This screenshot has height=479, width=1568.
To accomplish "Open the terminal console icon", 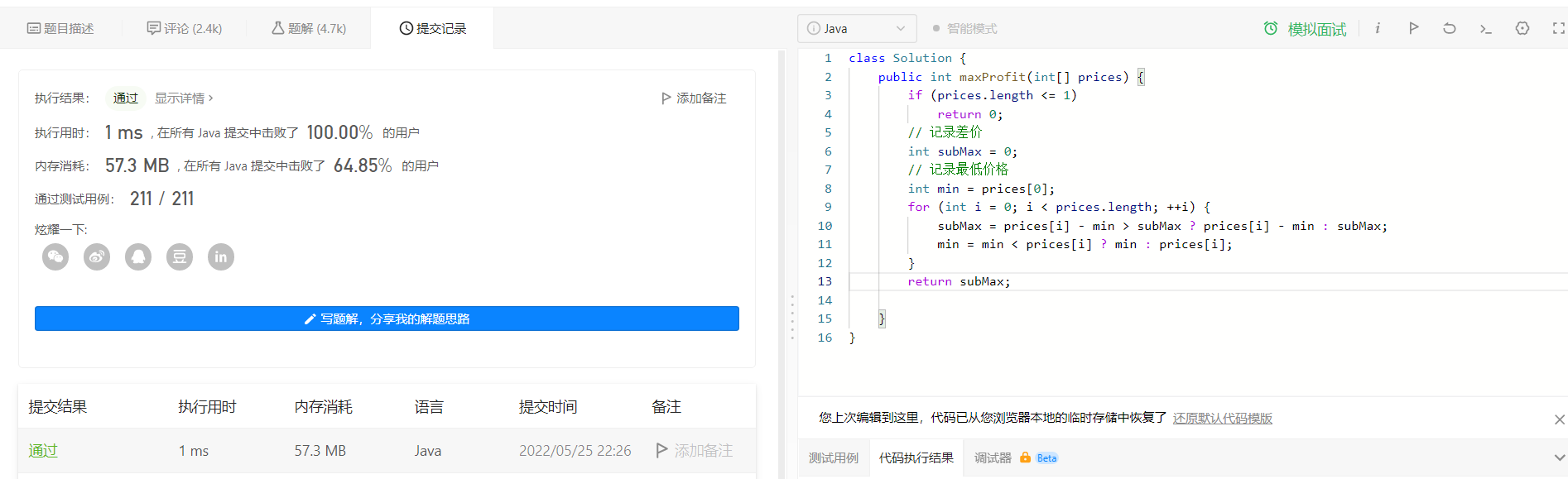I will tap(1485, 28).
